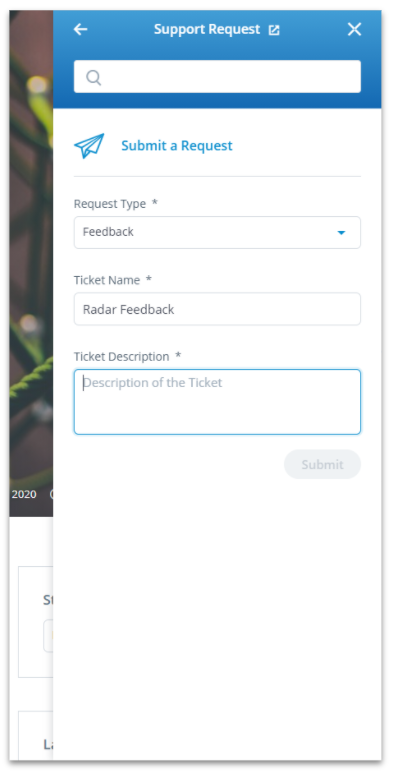The image size is (397, 776).
Task: Expand the Request Type dropdown arrow
Action: click(x=341, y=233)
